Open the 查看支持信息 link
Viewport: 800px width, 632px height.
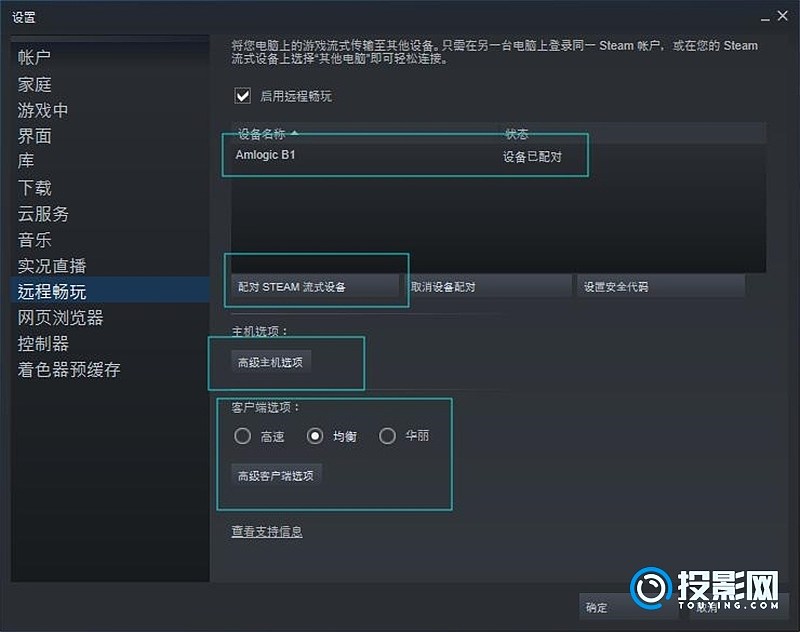coord(267,532)
